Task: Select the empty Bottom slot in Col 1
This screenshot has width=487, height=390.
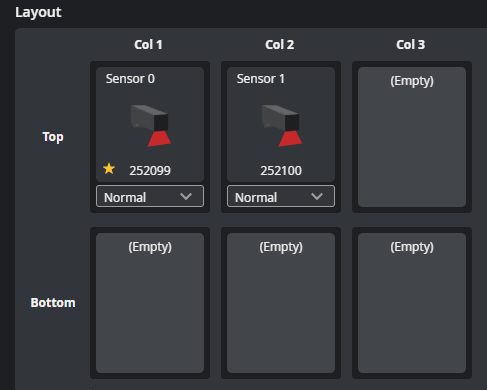Action: click(x=150, y=303)
